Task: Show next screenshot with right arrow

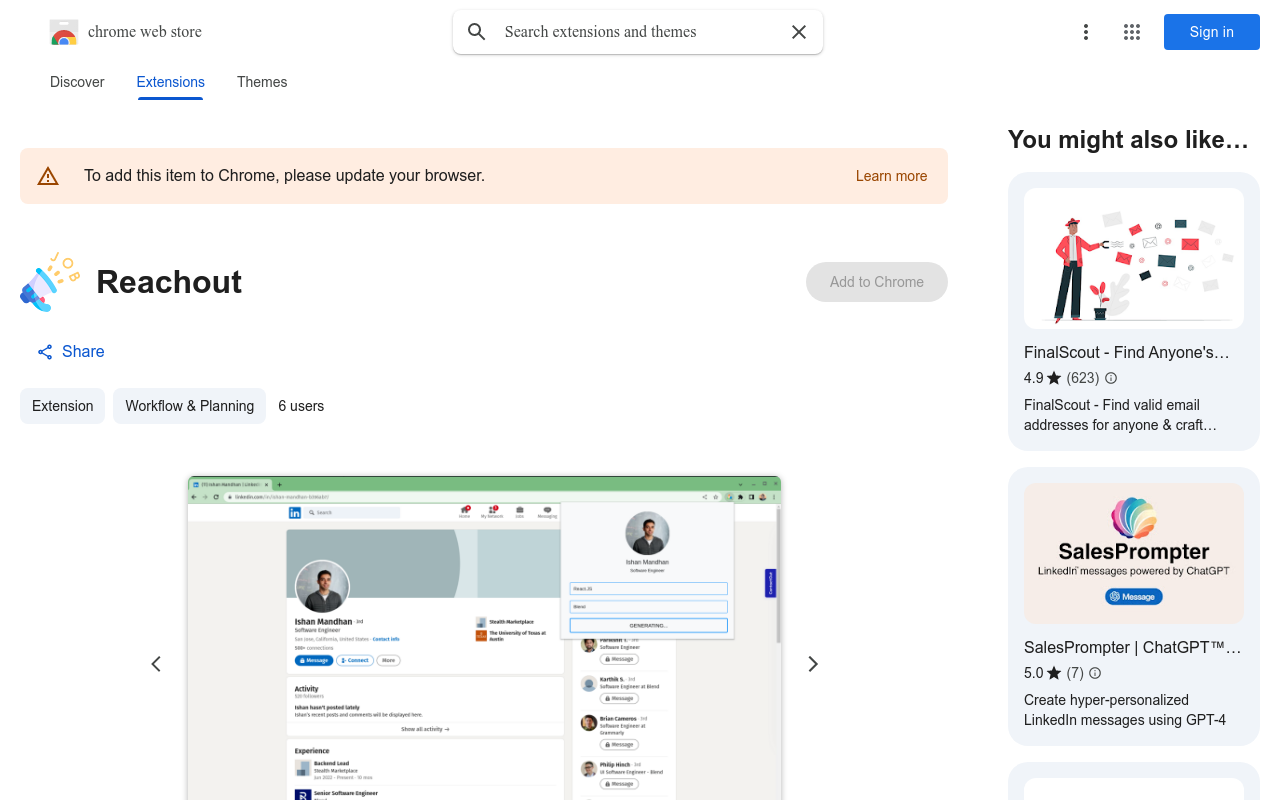Action: [813, 664]
